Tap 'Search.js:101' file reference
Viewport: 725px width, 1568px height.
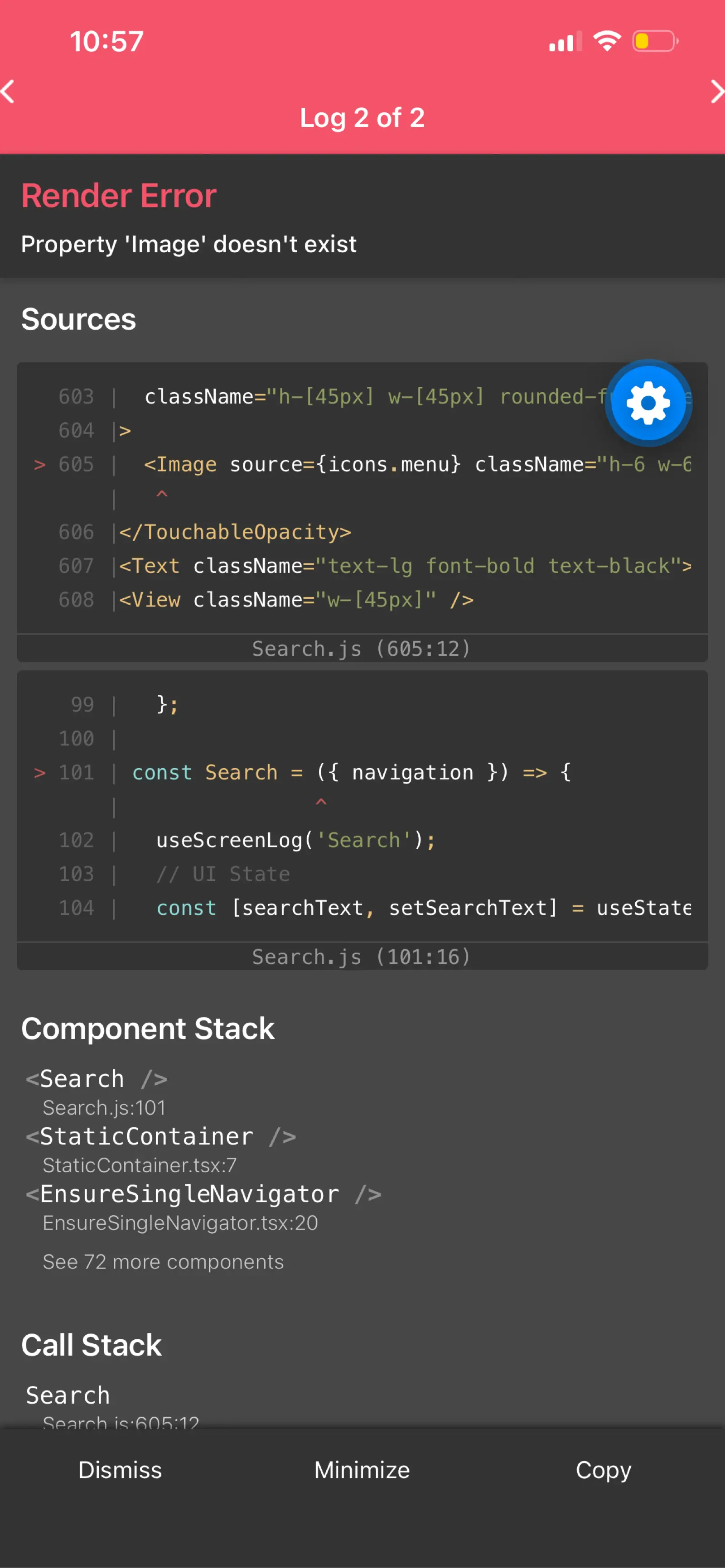tap(104, 1108)
